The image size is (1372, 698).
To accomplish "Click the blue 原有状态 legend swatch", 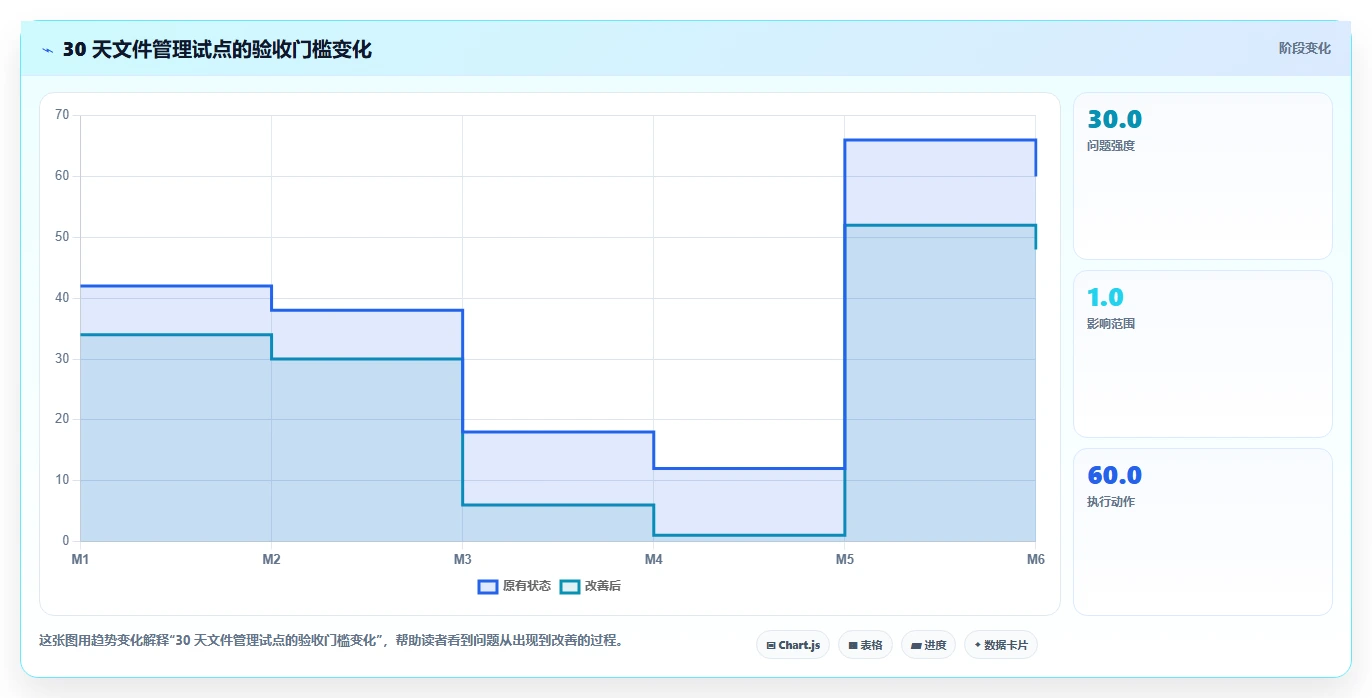I will tap(488, 586).
